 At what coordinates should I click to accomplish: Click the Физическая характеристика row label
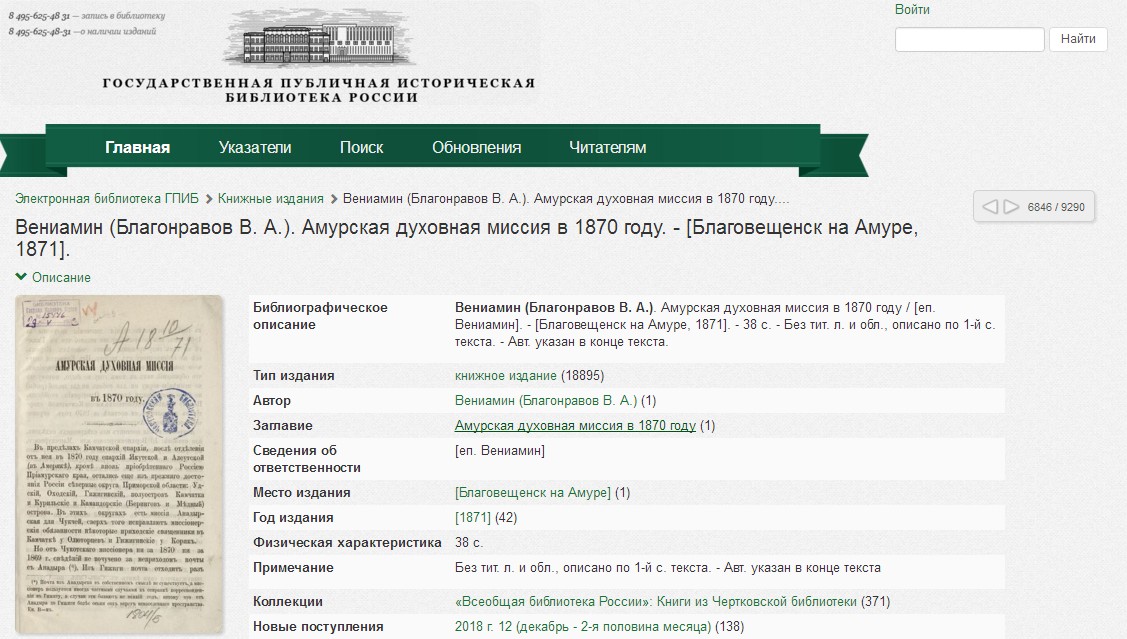(x=347, y=543)
